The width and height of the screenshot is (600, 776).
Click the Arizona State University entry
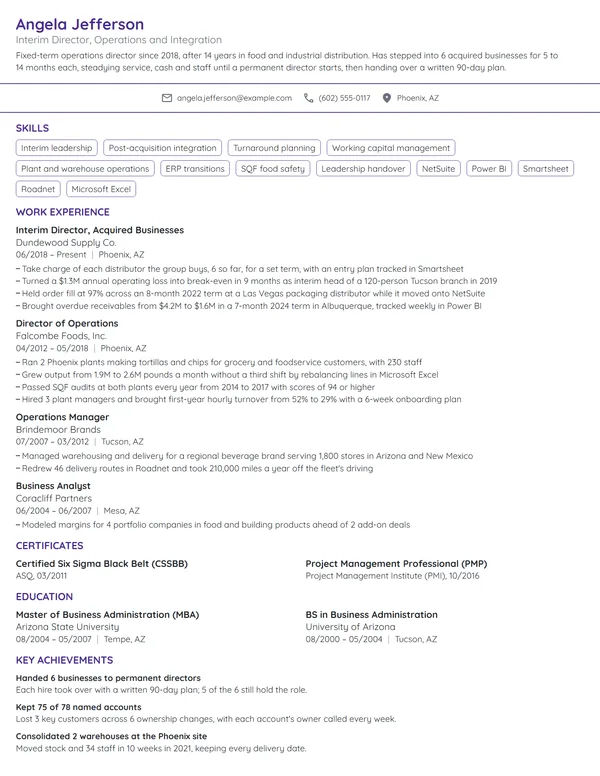click(67, 627)
